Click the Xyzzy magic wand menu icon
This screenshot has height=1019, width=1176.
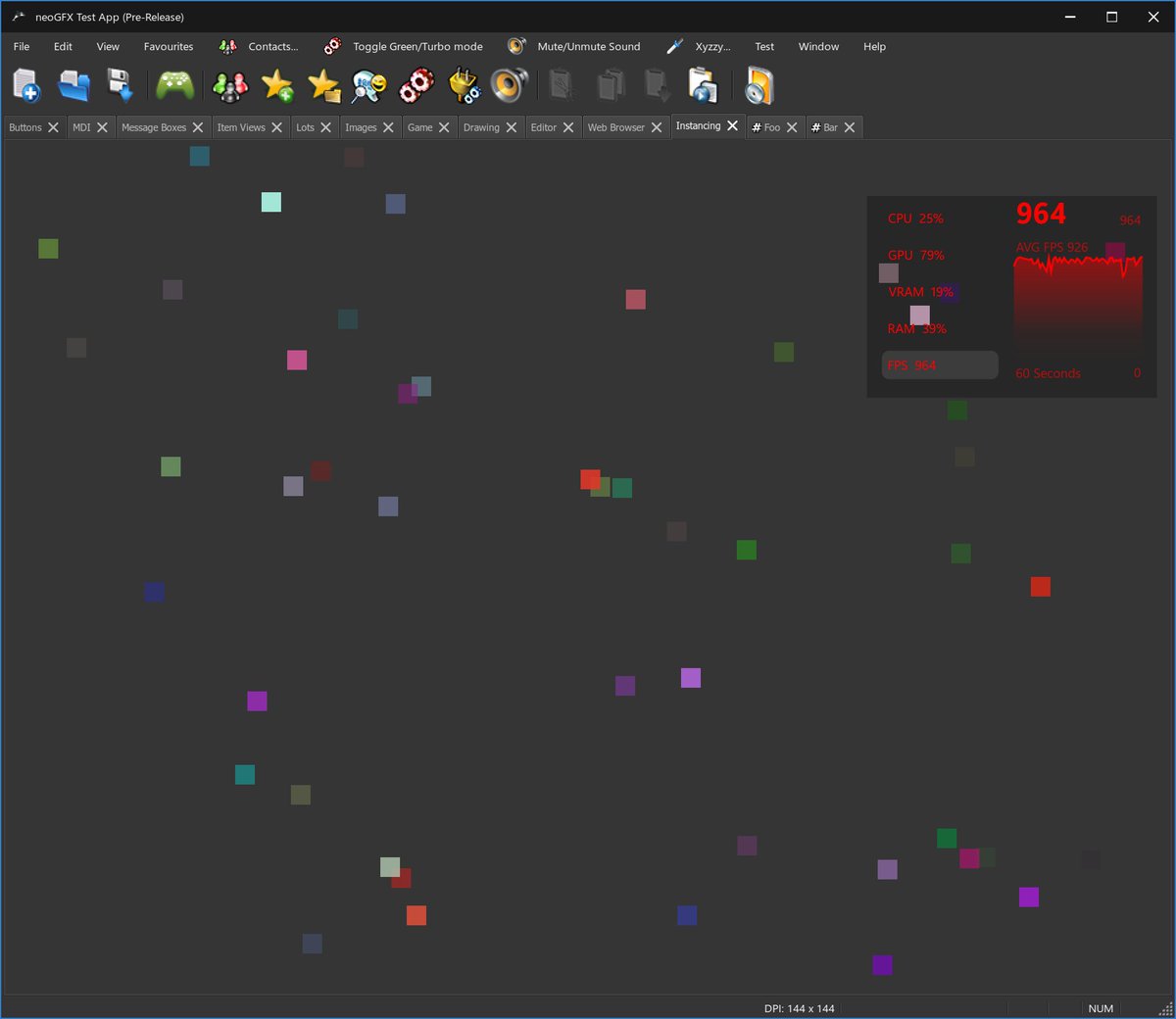673,46
